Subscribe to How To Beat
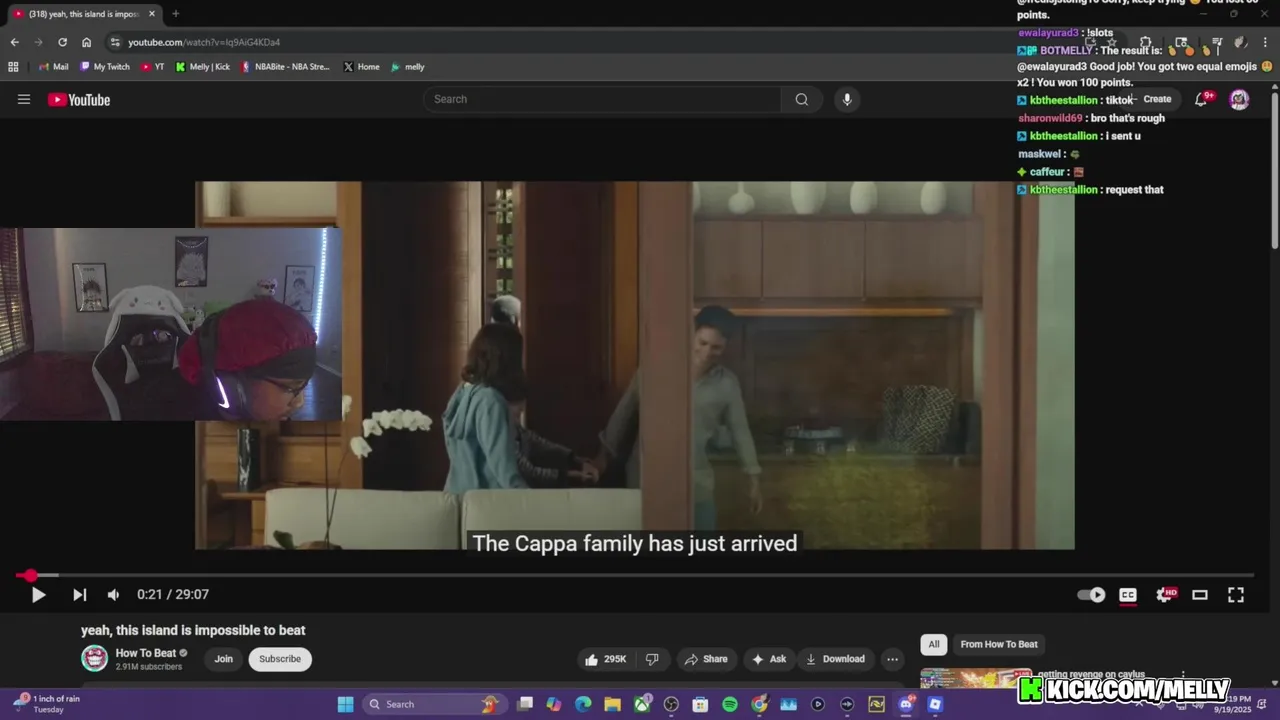 click(x=280, y=659)
